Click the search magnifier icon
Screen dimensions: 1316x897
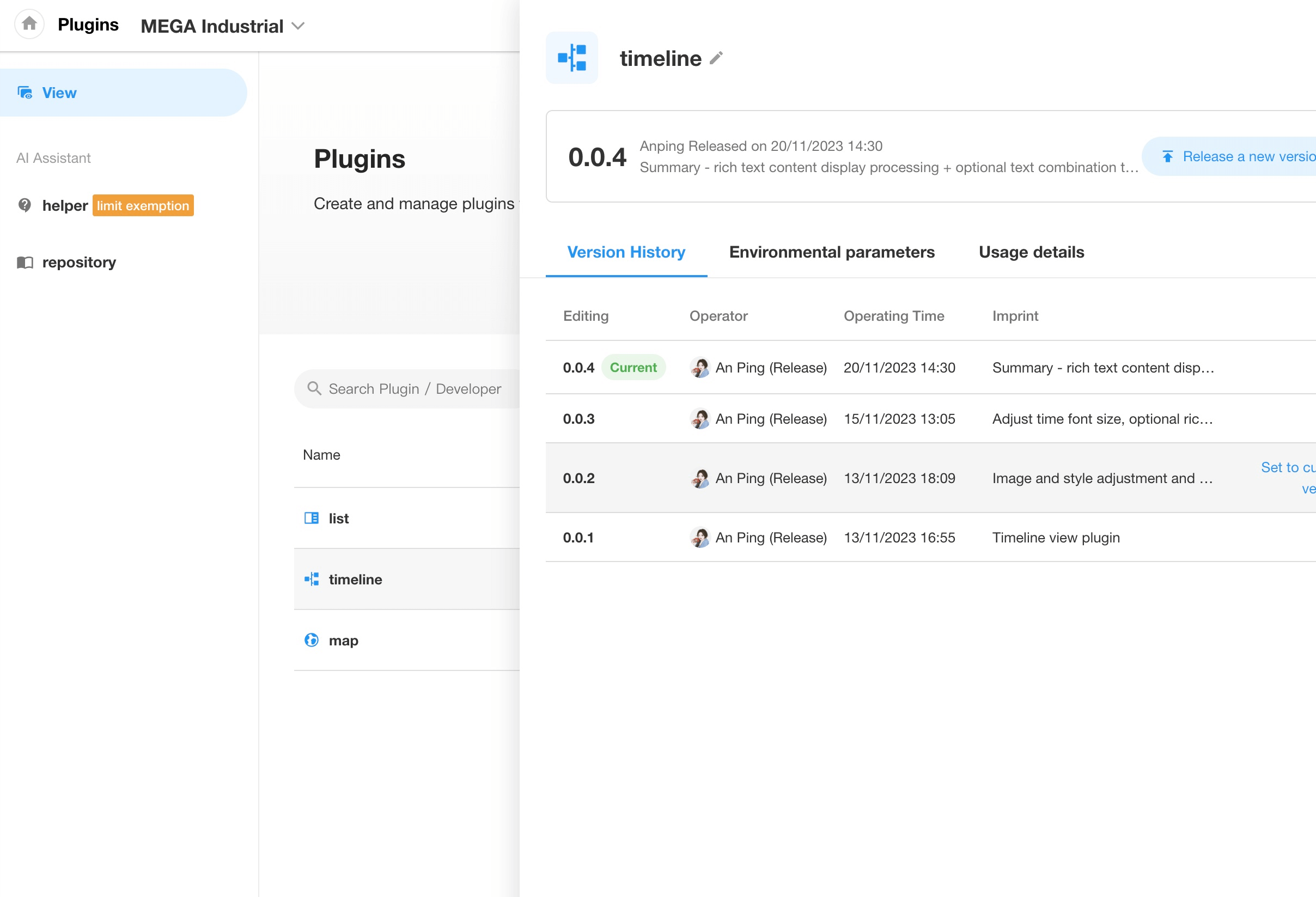coord(314,388)
